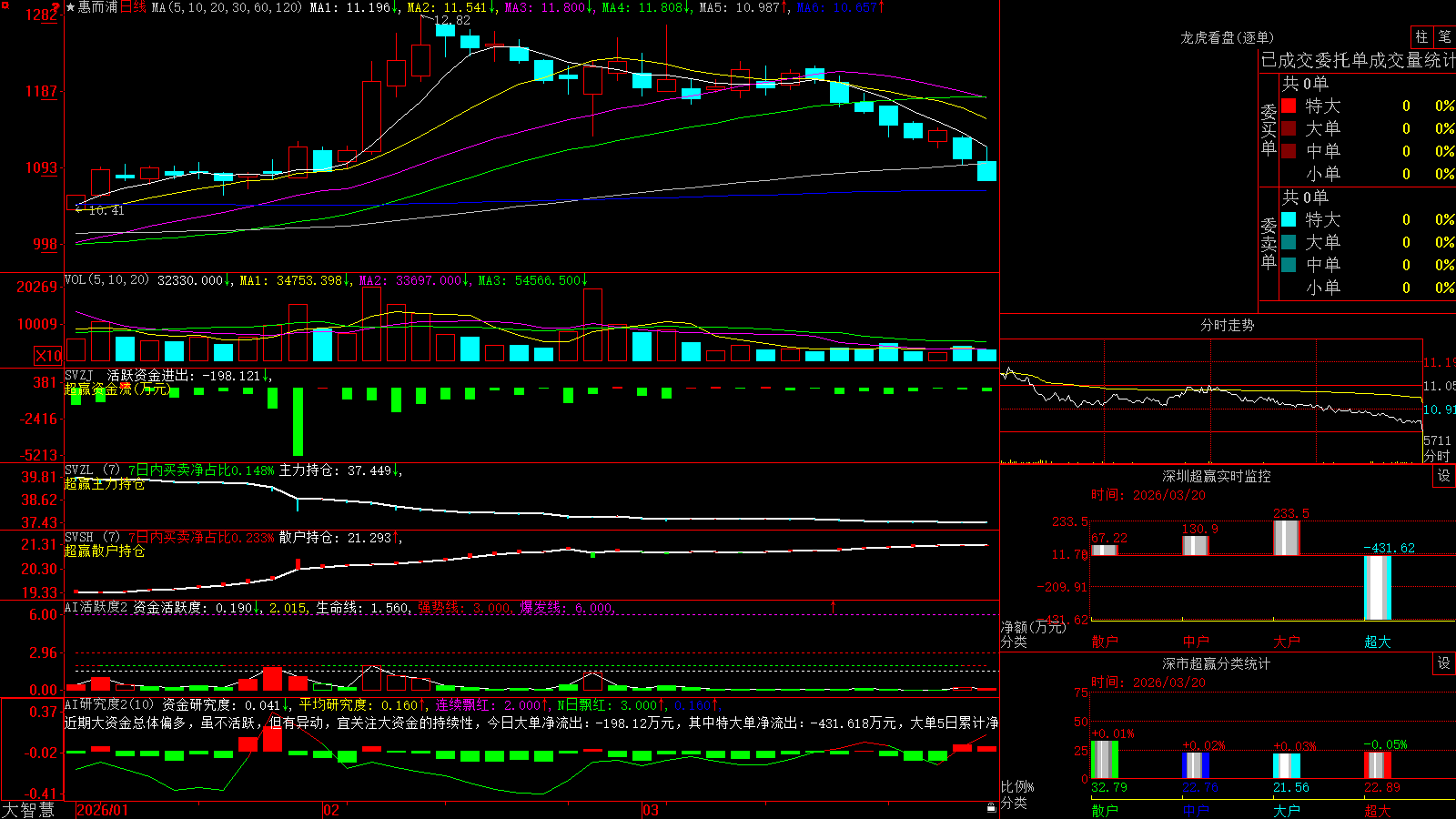Click the 大户 bar showing 233.5

[x=1287, y=538]
